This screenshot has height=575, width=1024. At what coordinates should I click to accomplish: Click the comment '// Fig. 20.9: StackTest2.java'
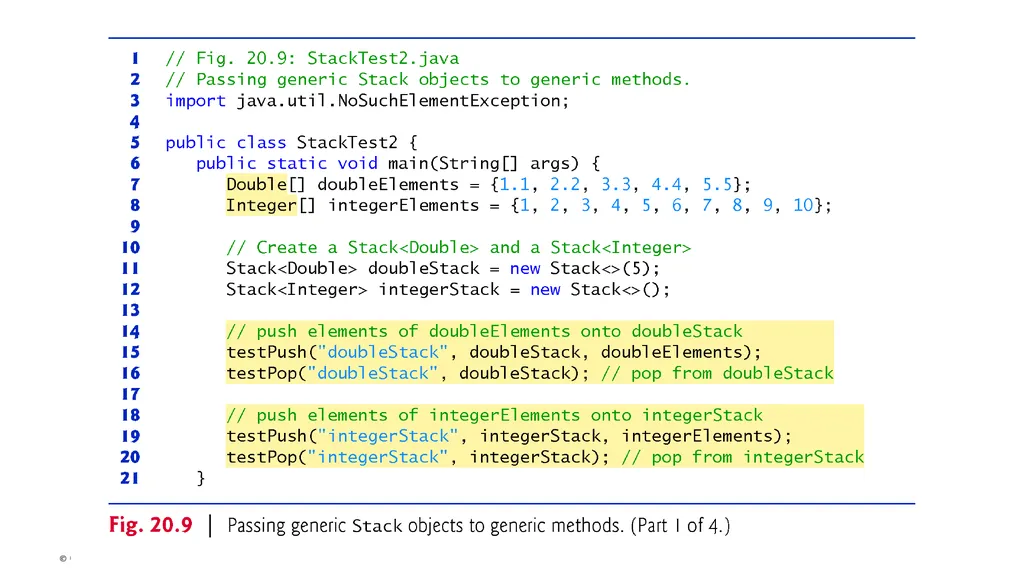click(312, 58)
